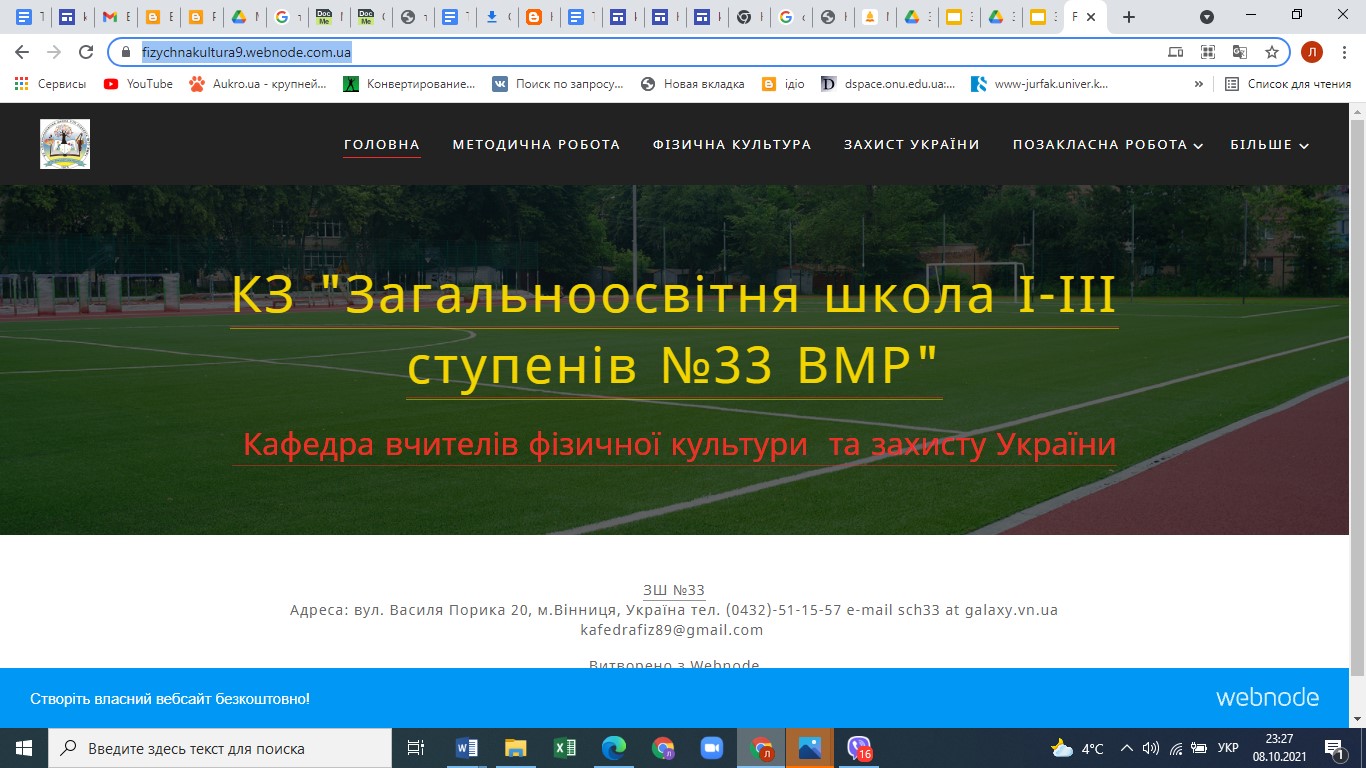Open the dspace.onu.edu.ua bookmark
The height and width of the screenshot is (768, 1366).
pyautogui.click(x=887, y=84)
